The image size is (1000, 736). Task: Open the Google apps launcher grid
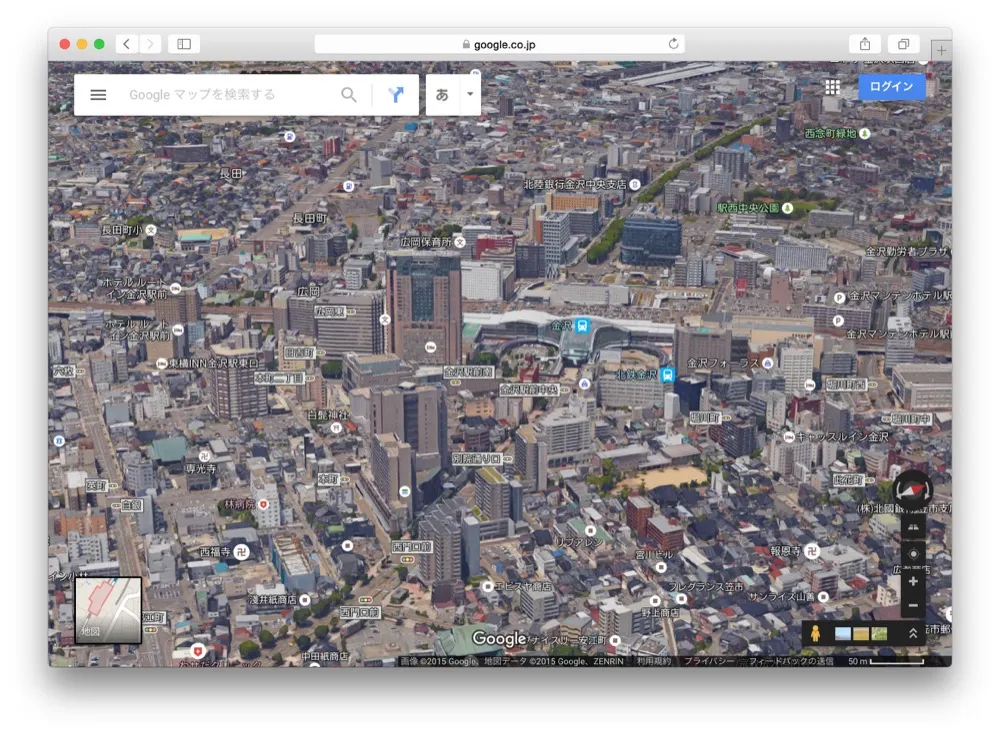833,86
